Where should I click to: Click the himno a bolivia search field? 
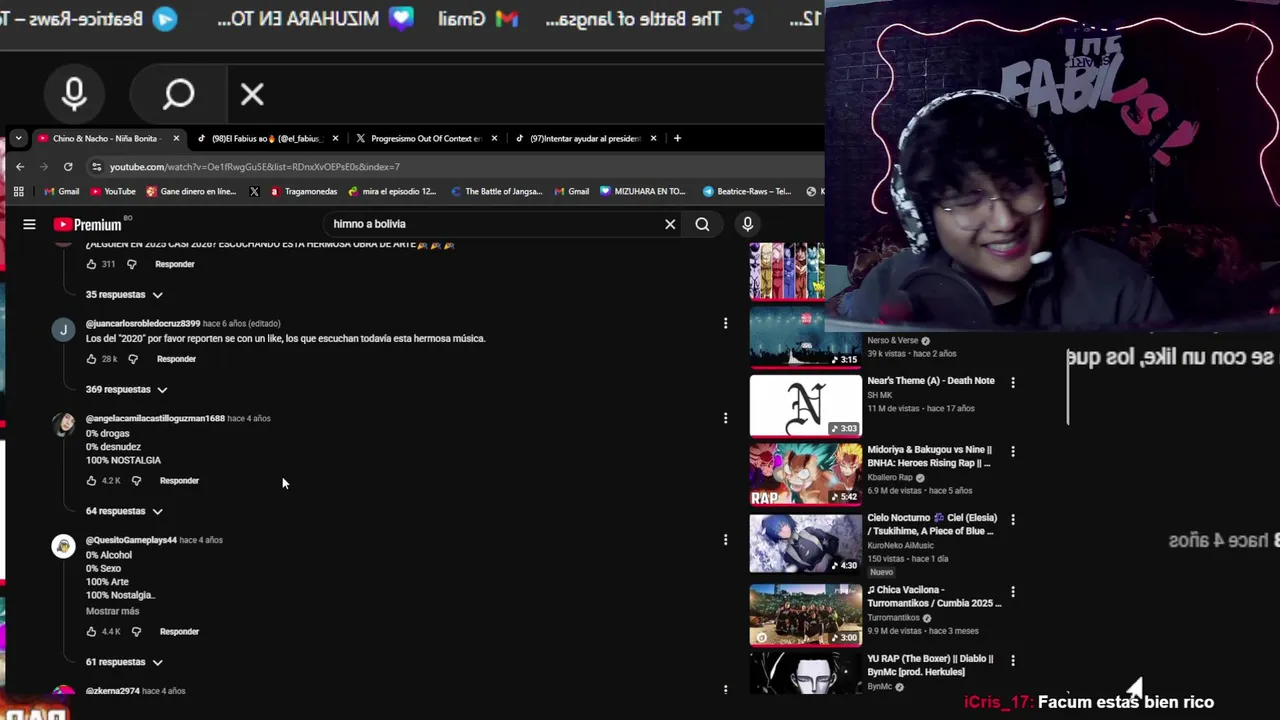click(490, 224)
